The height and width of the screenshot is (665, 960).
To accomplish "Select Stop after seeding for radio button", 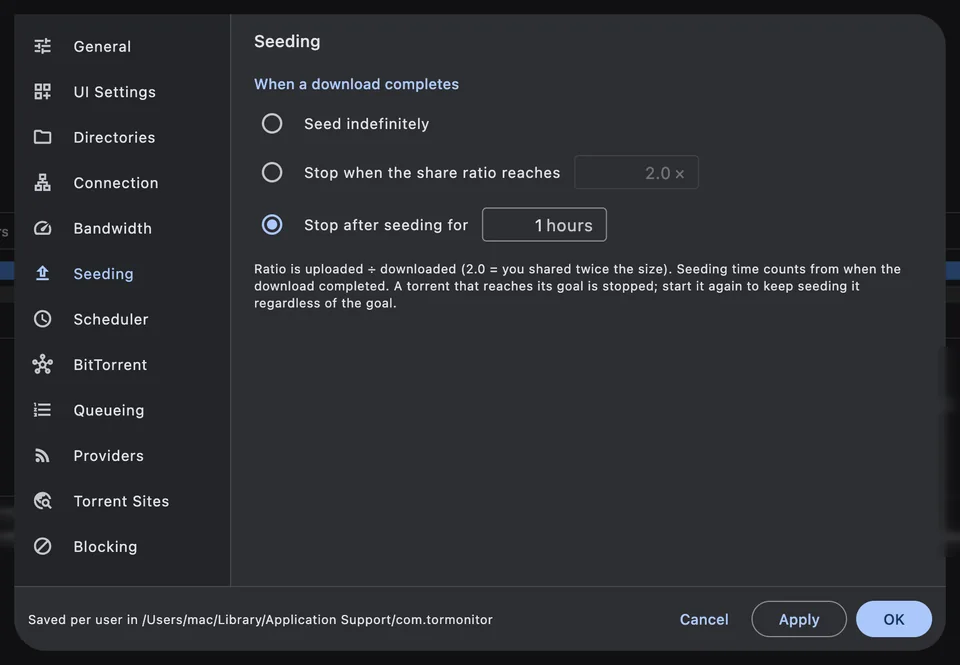I will pyautogui.click(x=272, y=225).
